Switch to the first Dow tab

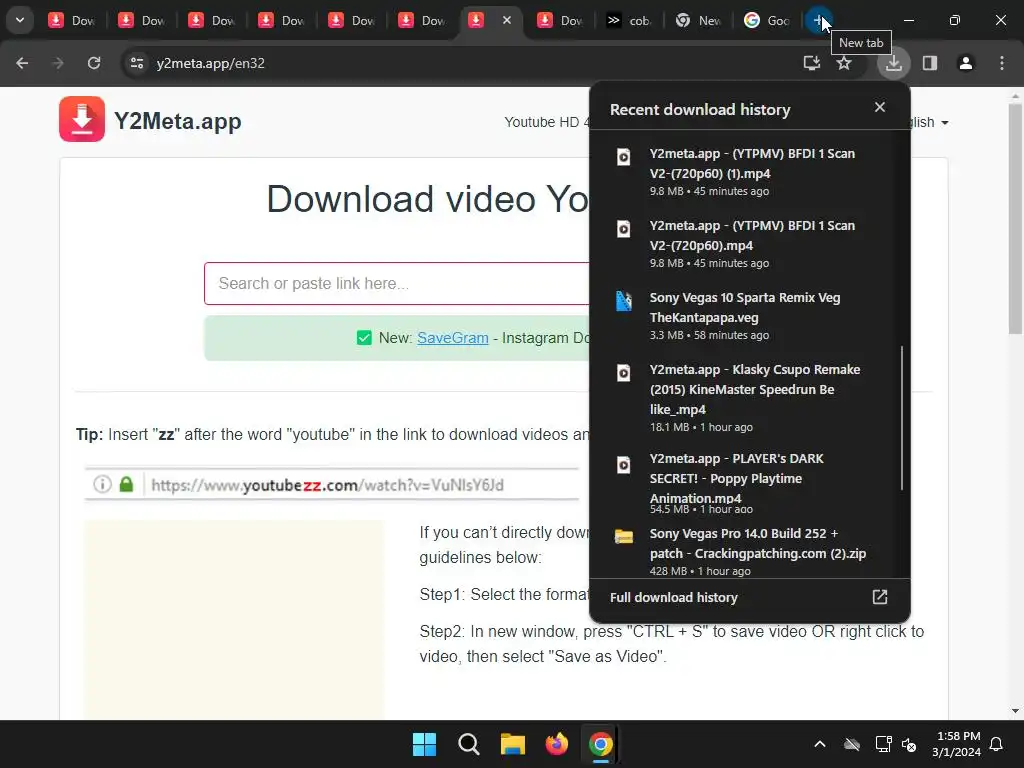[72, 20]
